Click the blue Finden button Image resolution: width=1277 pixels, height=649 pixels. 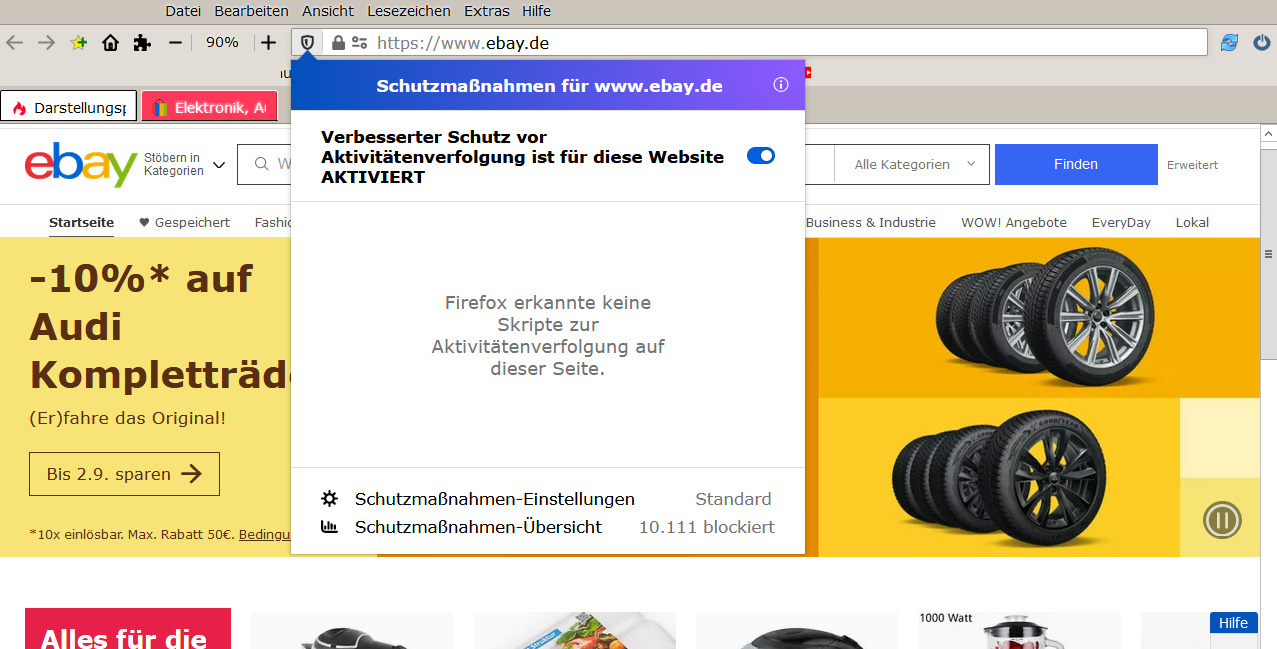click(1076, 165)
